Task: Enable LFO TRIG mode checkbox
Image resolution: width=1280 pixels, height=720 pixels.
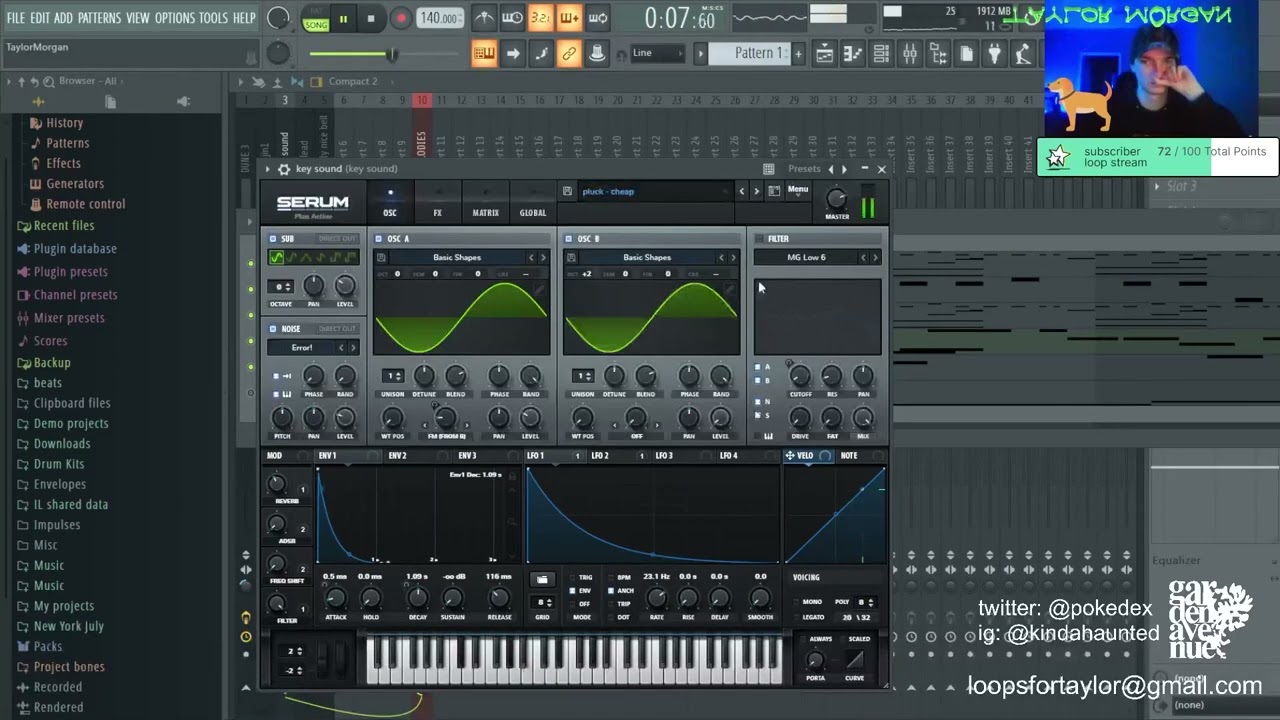Action: pos(574,577)
